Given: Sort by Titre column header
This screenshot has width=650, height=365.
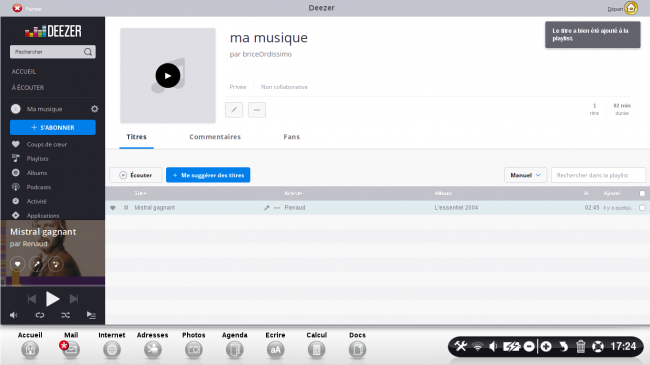Looking at the screenshot, I should point(141,193).
